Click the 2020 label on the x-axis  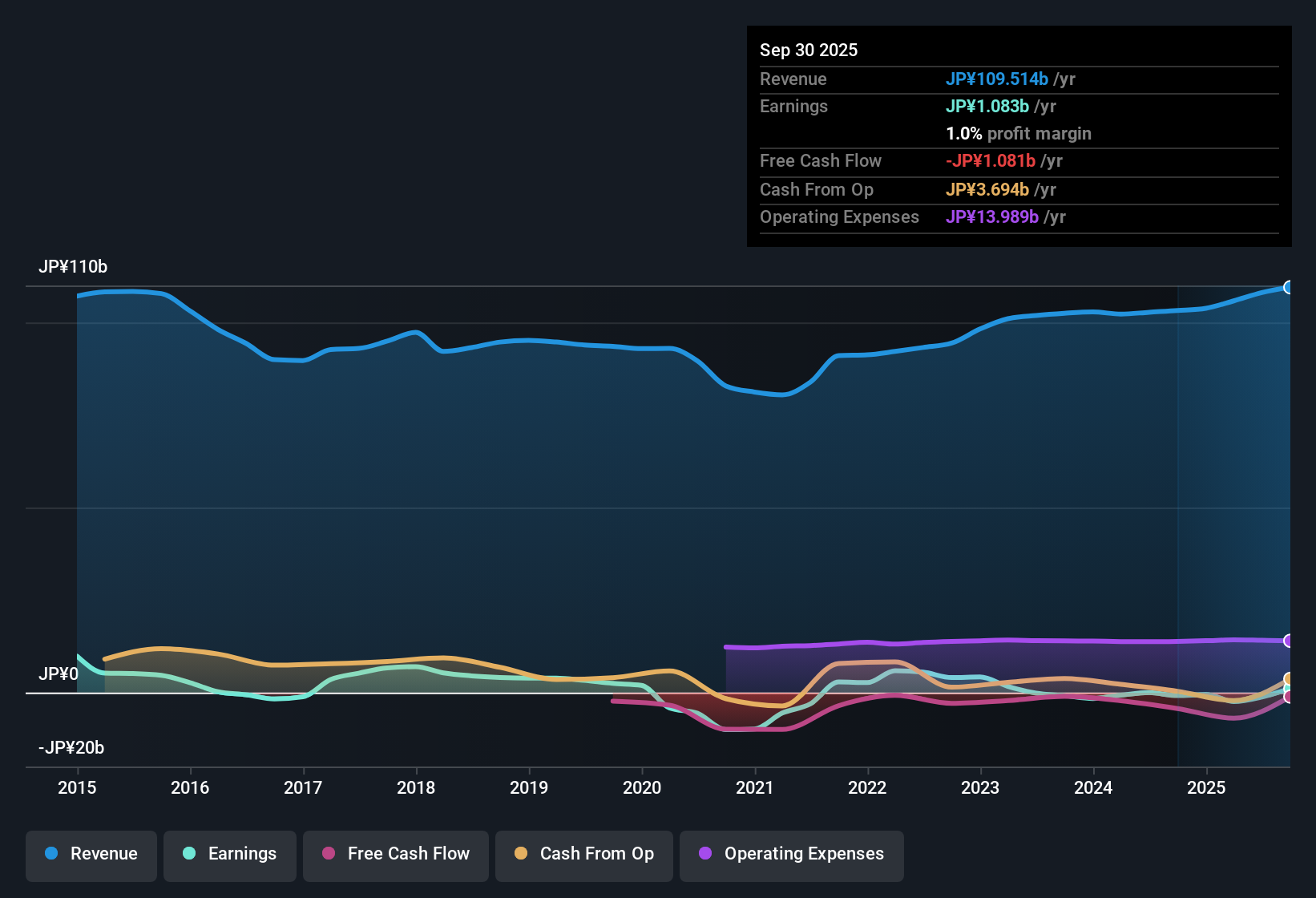642,788
